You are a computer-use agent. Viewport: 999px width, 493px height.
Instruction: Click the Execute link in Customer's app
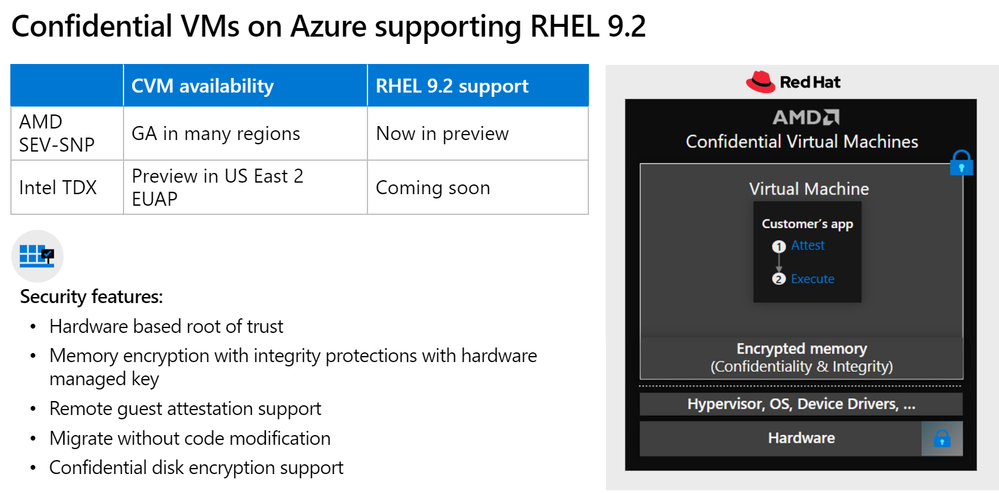pyautogui.click(x=812, y=279)
